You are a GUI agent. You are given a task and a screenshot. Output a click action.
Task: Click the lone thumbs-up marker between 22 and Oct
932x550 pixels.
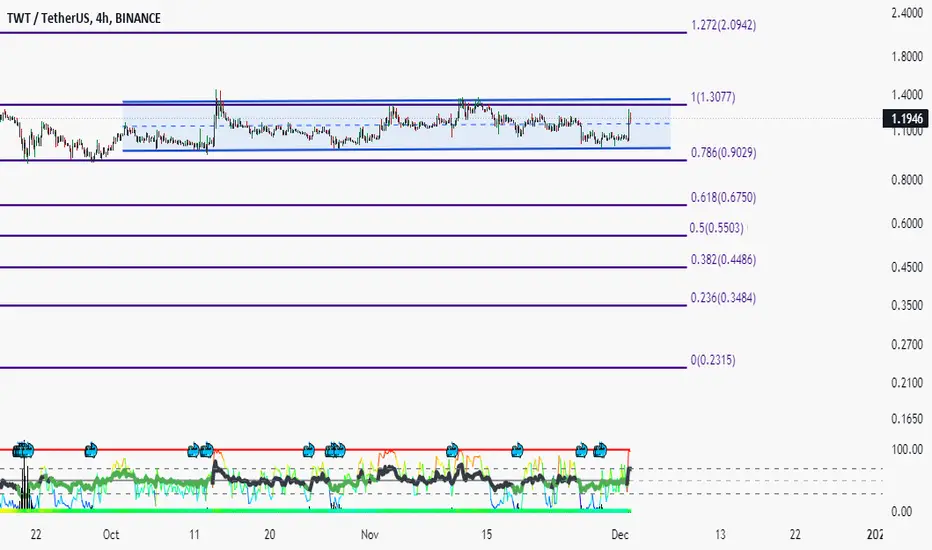click(x=90, y=450)
